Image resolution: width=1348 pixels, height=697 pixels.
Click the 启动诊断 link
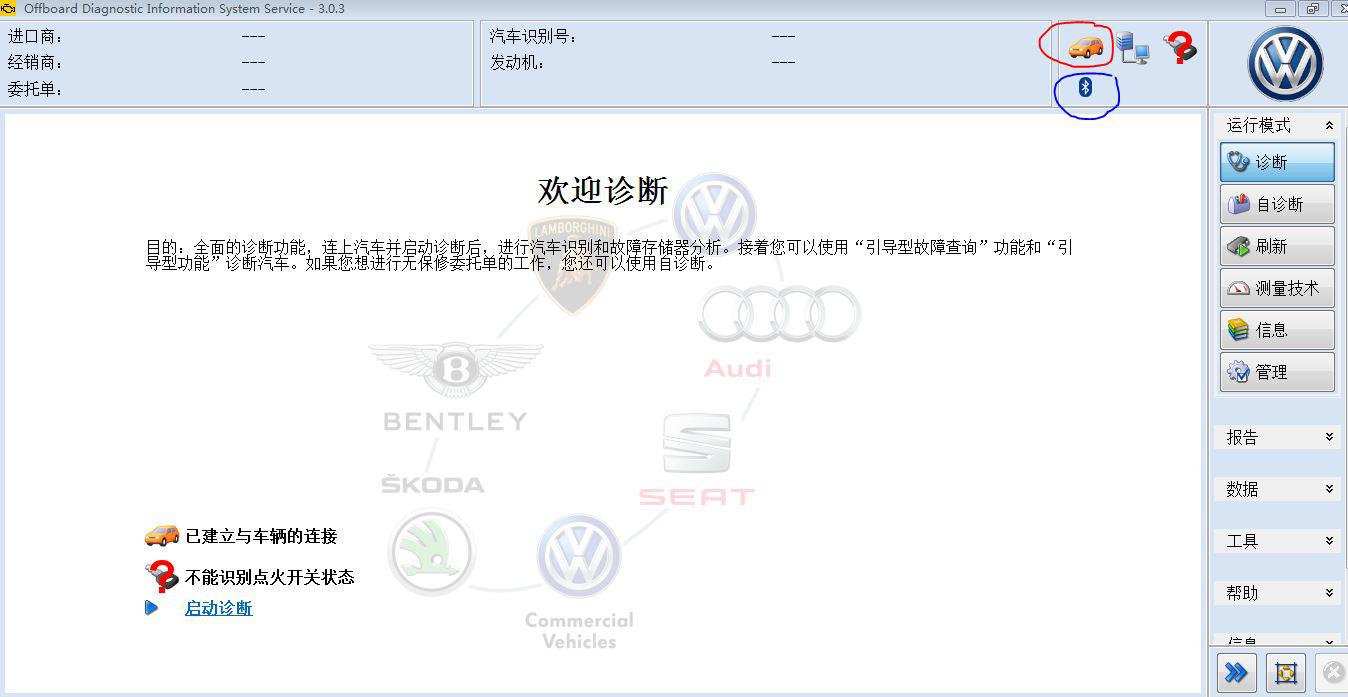coord(218,608)
